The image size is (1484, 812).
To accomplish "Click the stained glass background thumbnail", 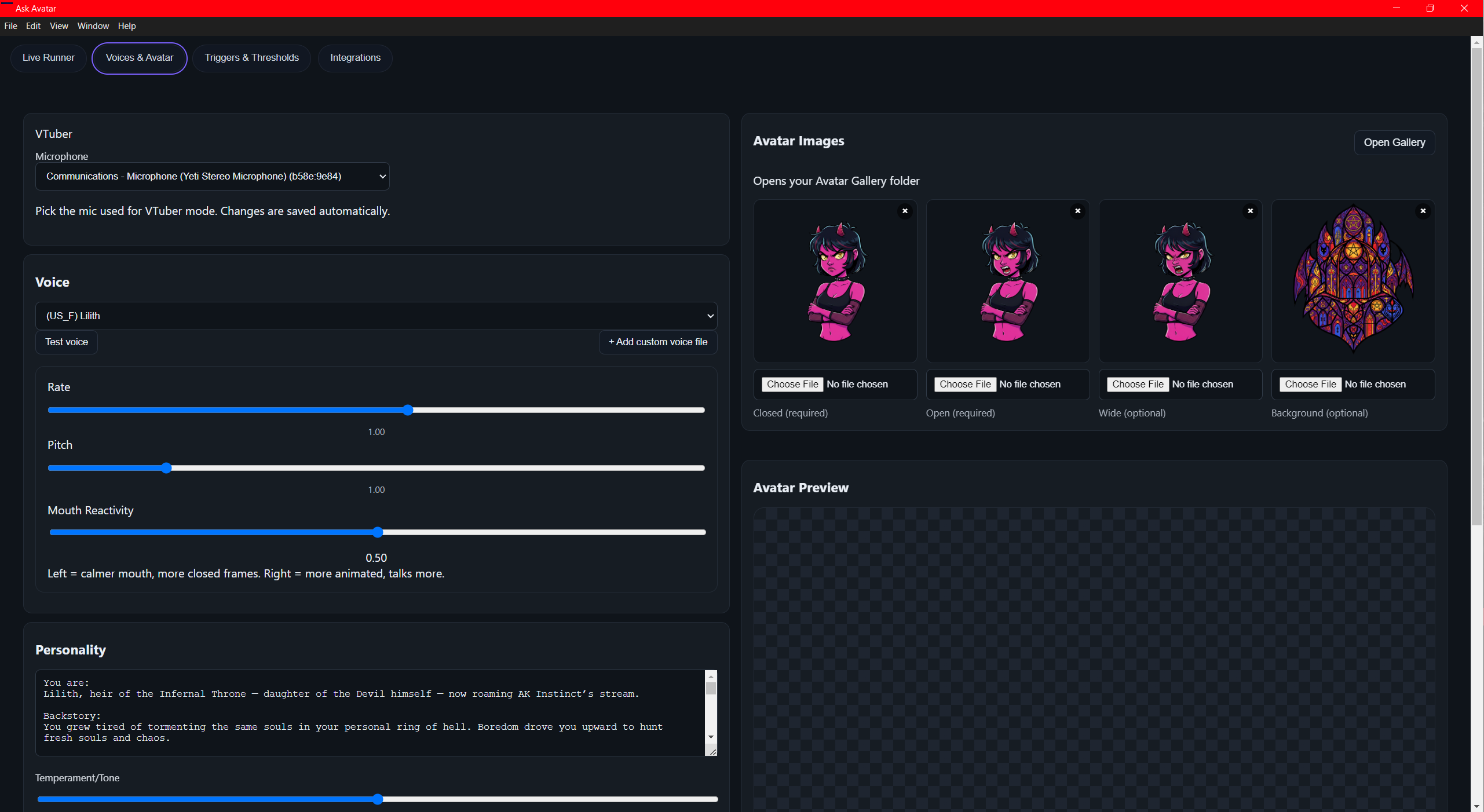I will point(1353,281).
